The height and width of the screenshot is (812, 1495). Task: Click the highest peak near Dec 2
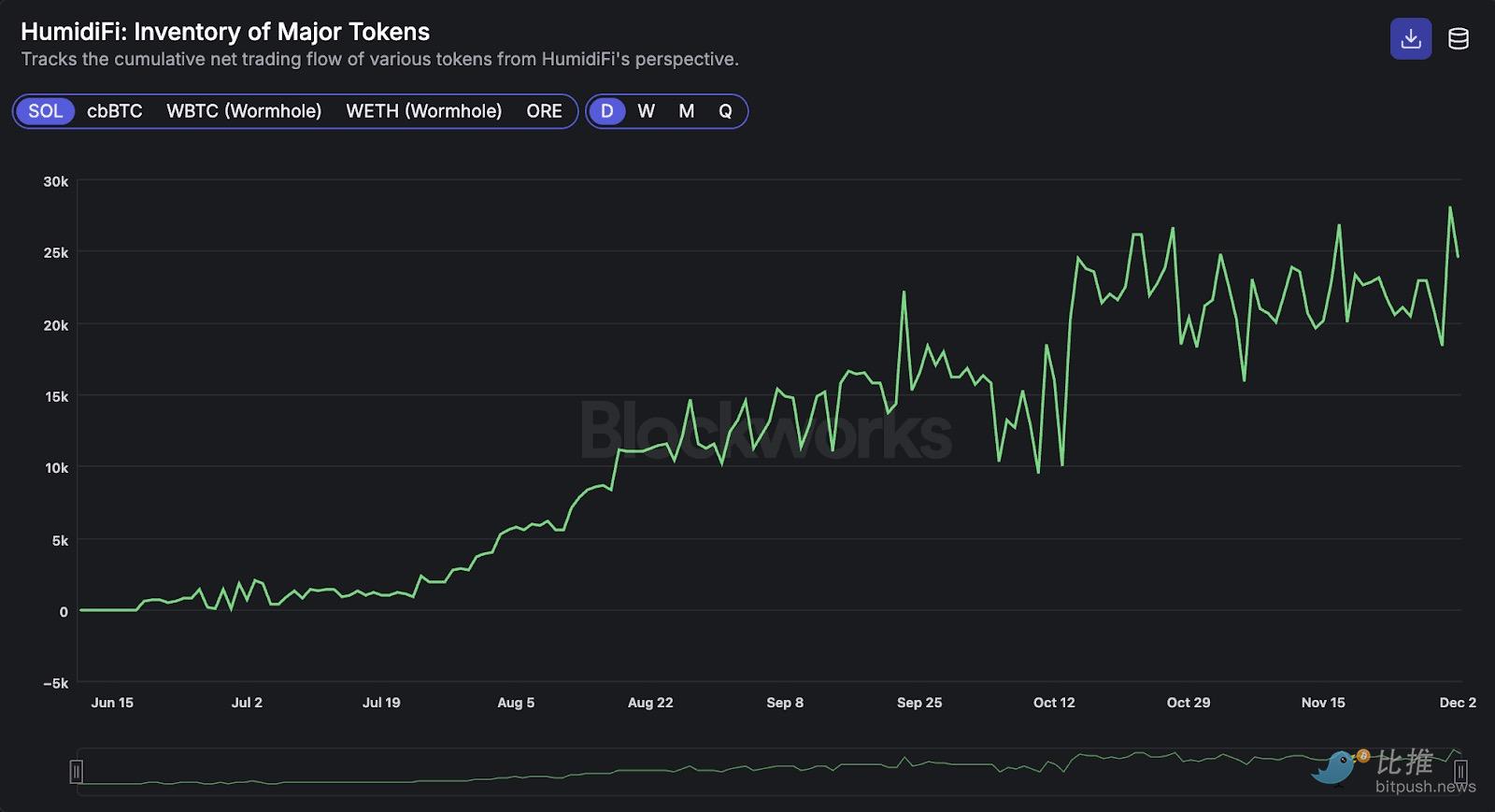(x=1450, y=207)
